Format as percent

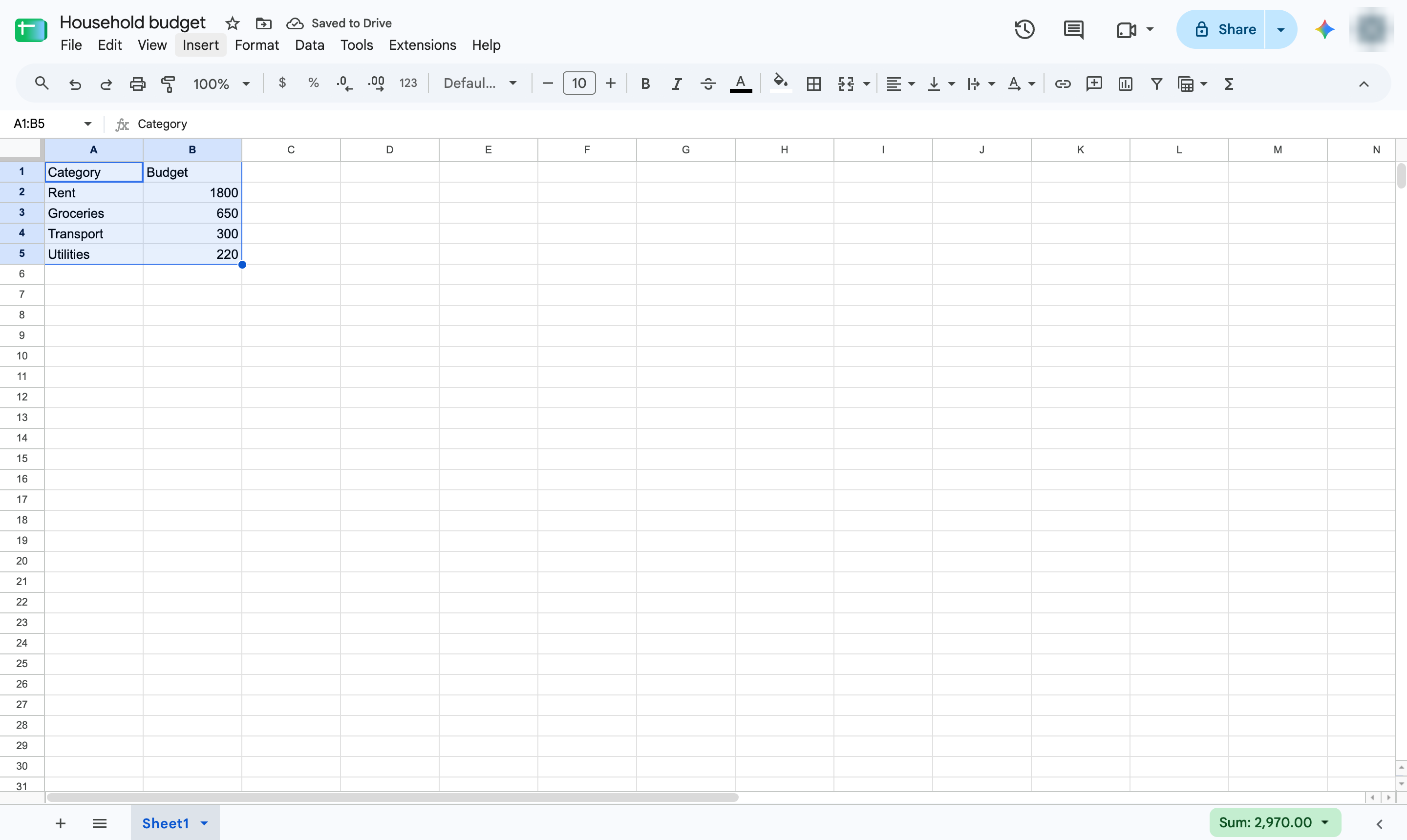(313, 83)
